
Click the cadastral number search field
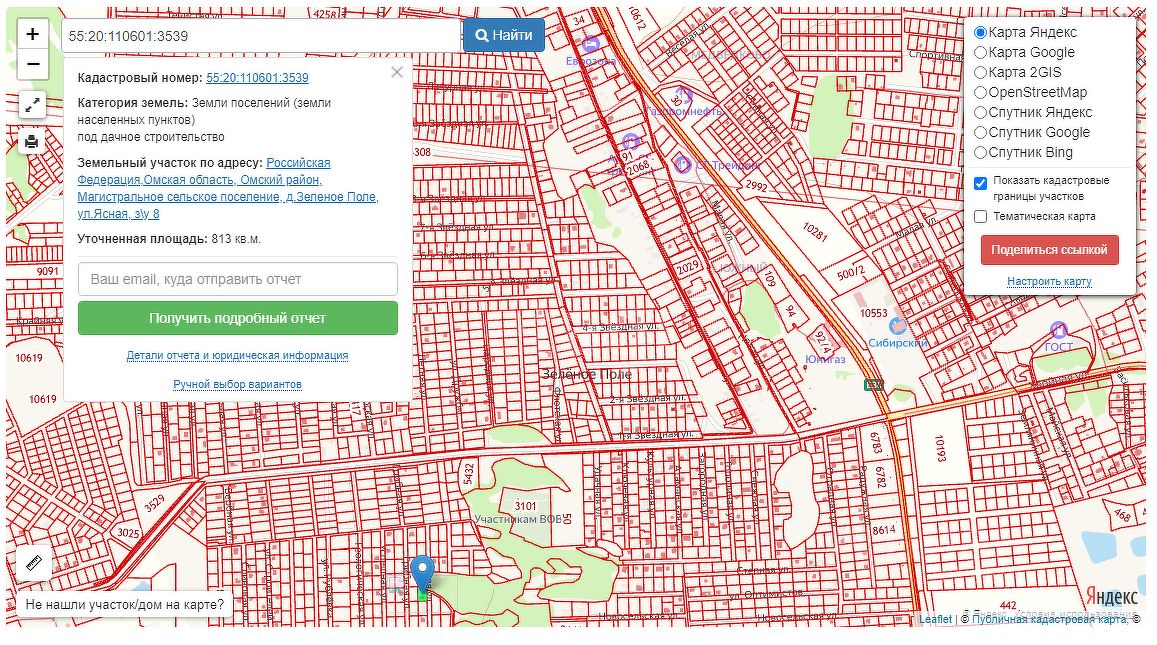click(x=261, y=35)
